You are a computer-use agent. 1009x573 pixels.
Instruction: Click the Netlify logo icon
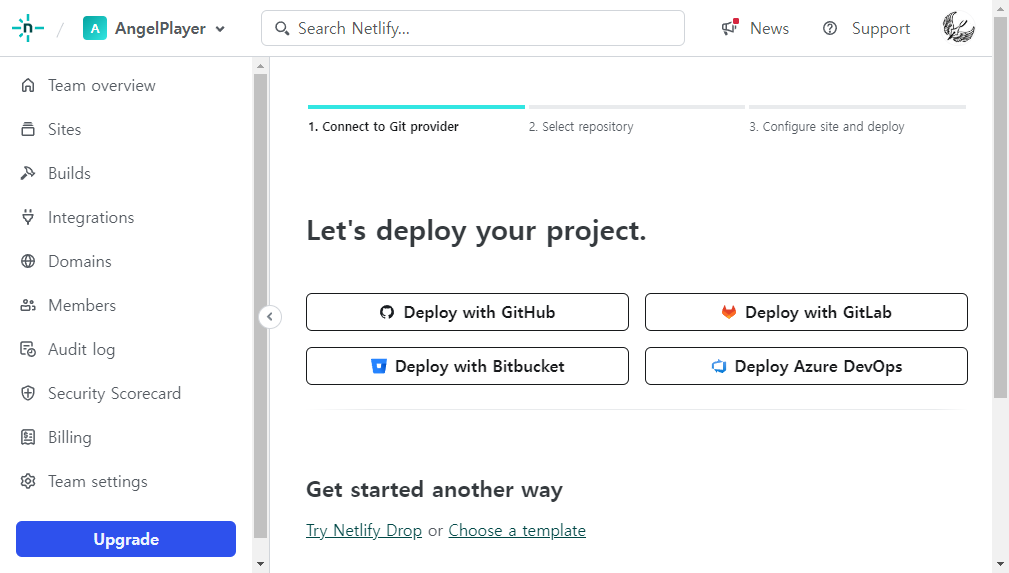28,28
